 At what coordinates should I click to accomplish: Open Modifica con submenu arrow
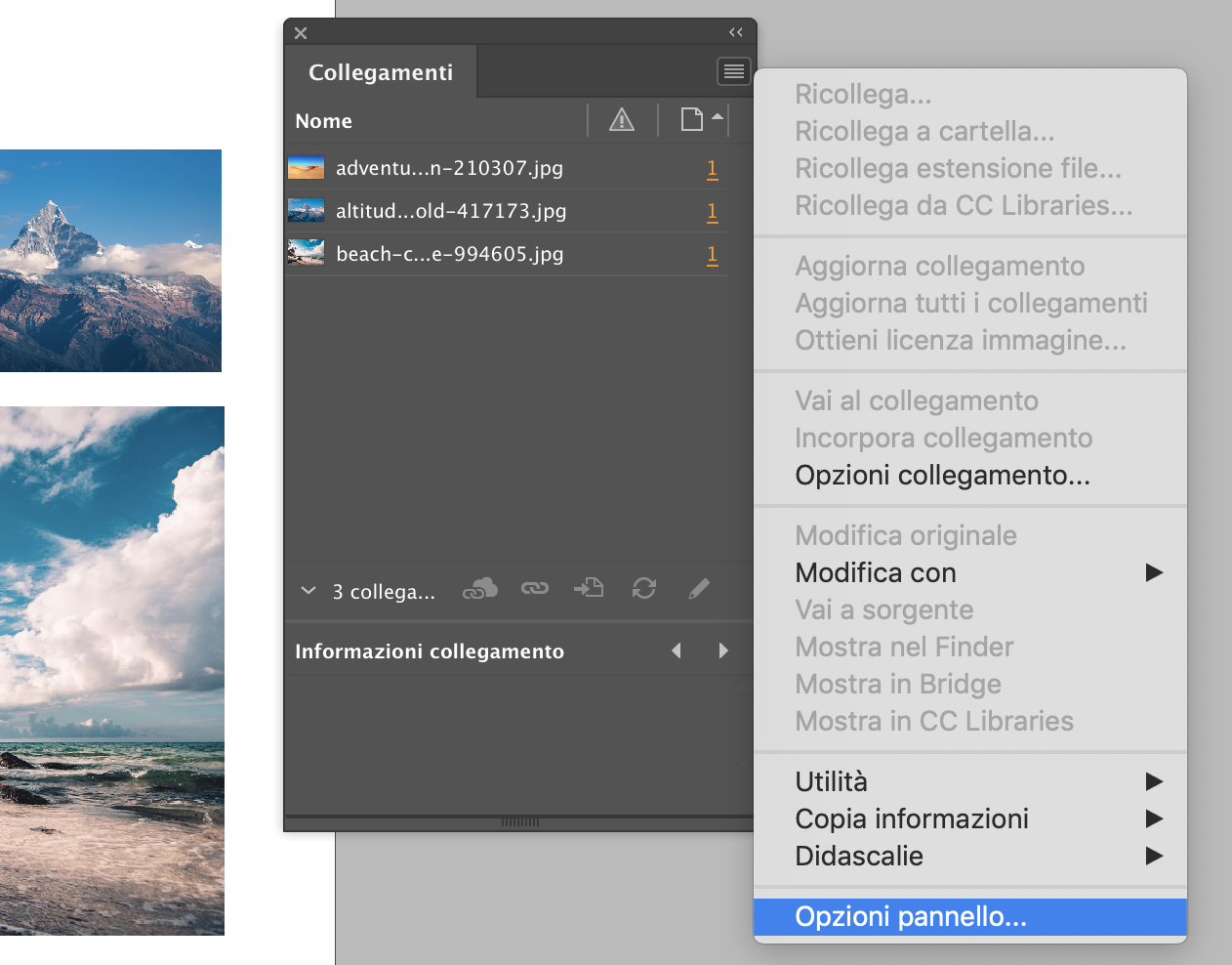coord(1154,572)
